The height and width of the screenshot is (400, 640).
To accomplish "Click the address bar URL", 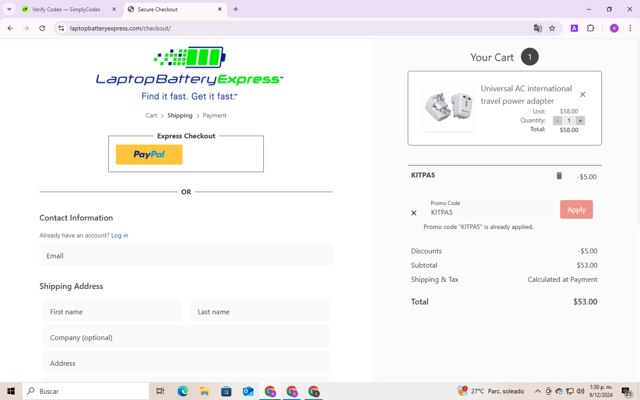I will (x=120, y=28).
